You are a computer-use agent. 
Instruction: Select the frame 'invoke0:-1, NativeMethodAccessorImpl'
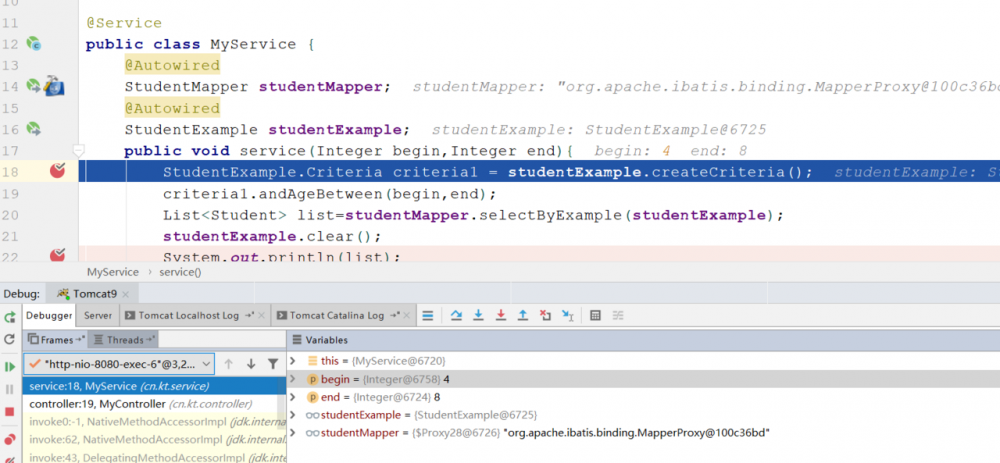[154, 422]
